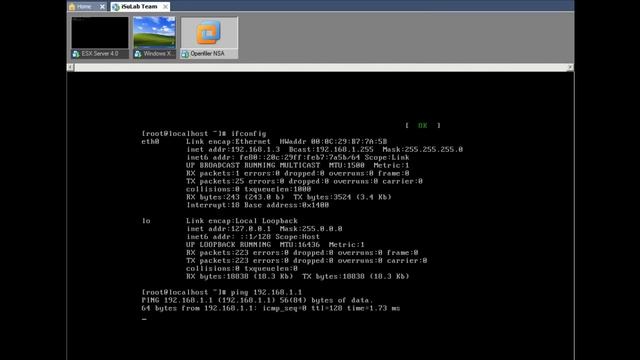Viewport: 640px width, 360px height.
Task: Click the ifconfig command line
Action: (x=204, y=133)
